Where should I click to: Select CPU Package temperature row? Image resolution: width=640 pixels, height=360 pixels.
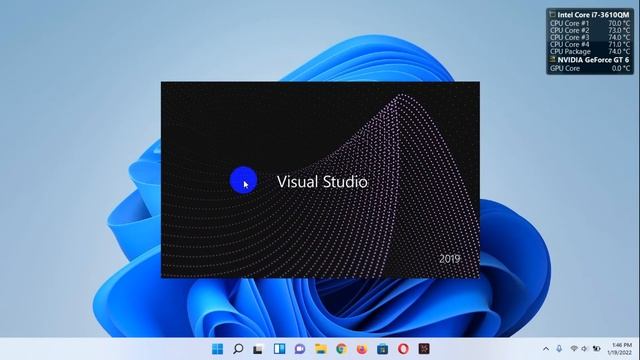(x=590, y=51)
